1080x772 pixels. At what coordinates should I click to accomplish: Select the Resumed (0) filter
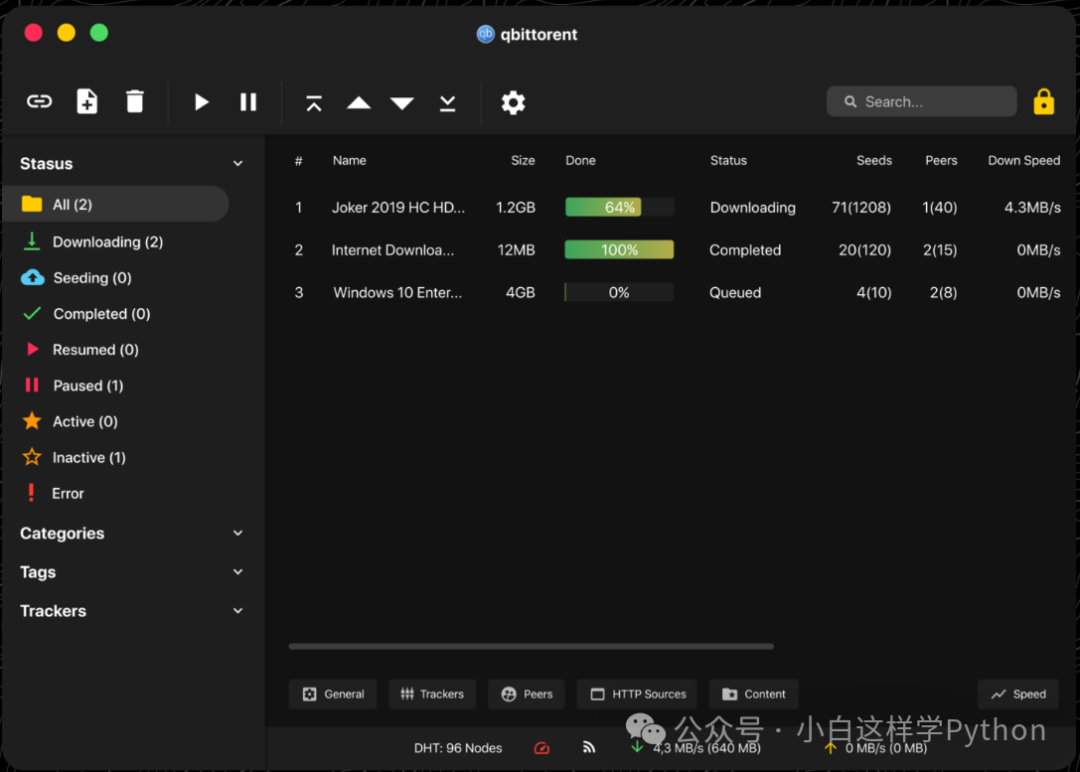[x=81, y=350]
